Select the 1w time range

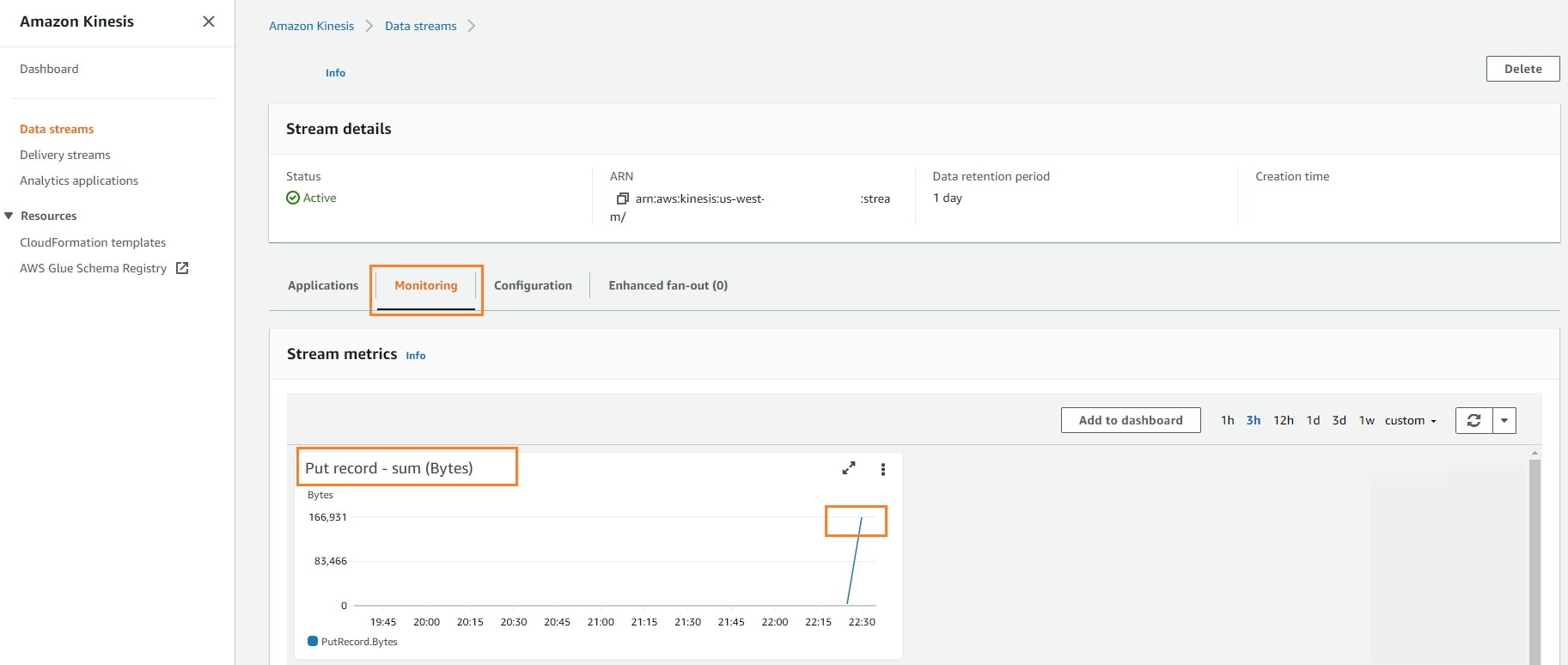click(1366, 420)
